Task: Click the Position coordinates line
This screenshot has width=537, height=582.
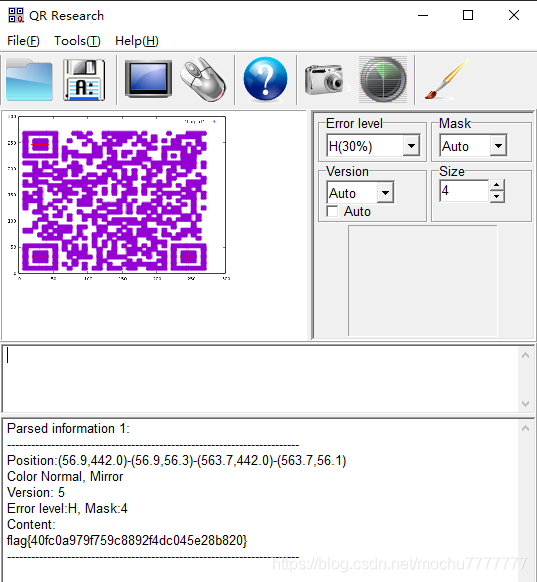Action: point(177,461)
